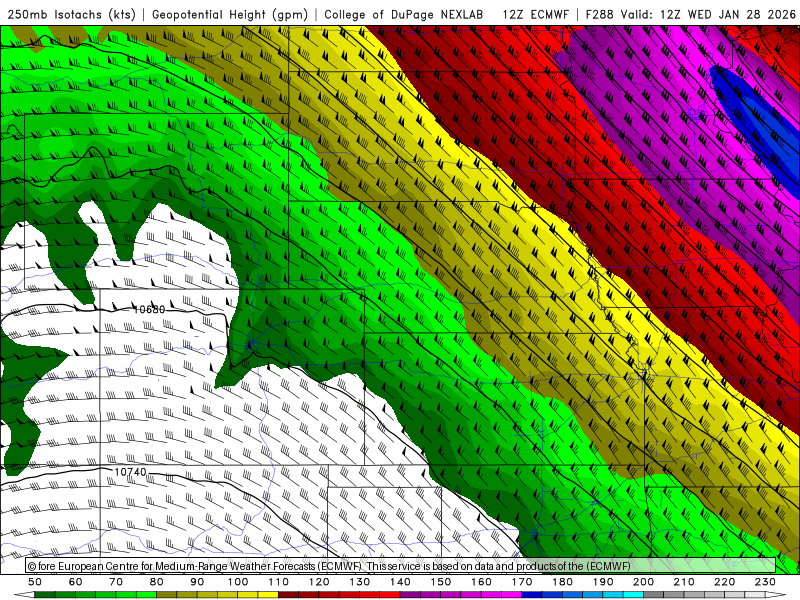Screen dimensions: 800x600
Task: Click the 'F288' forecast hour text
Action: tap(601, 15)
